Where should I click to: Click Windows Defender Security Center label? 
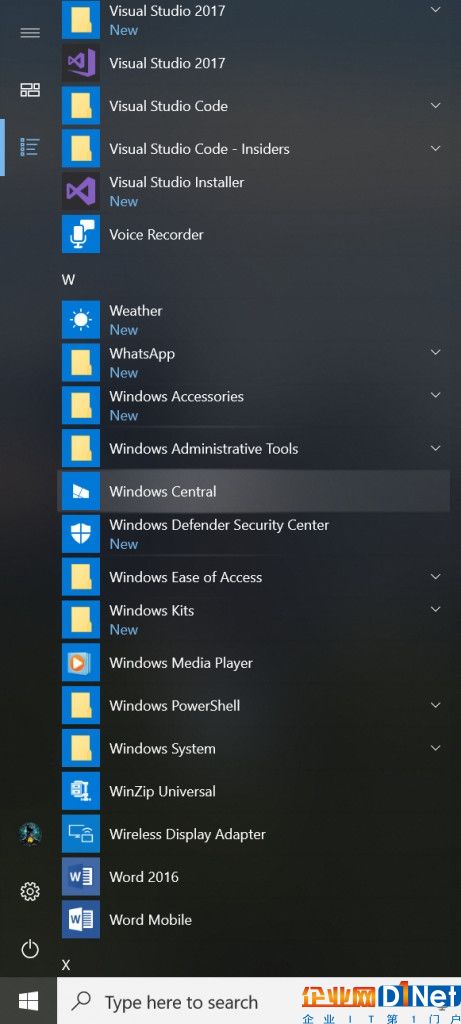(x=219, y=525)
